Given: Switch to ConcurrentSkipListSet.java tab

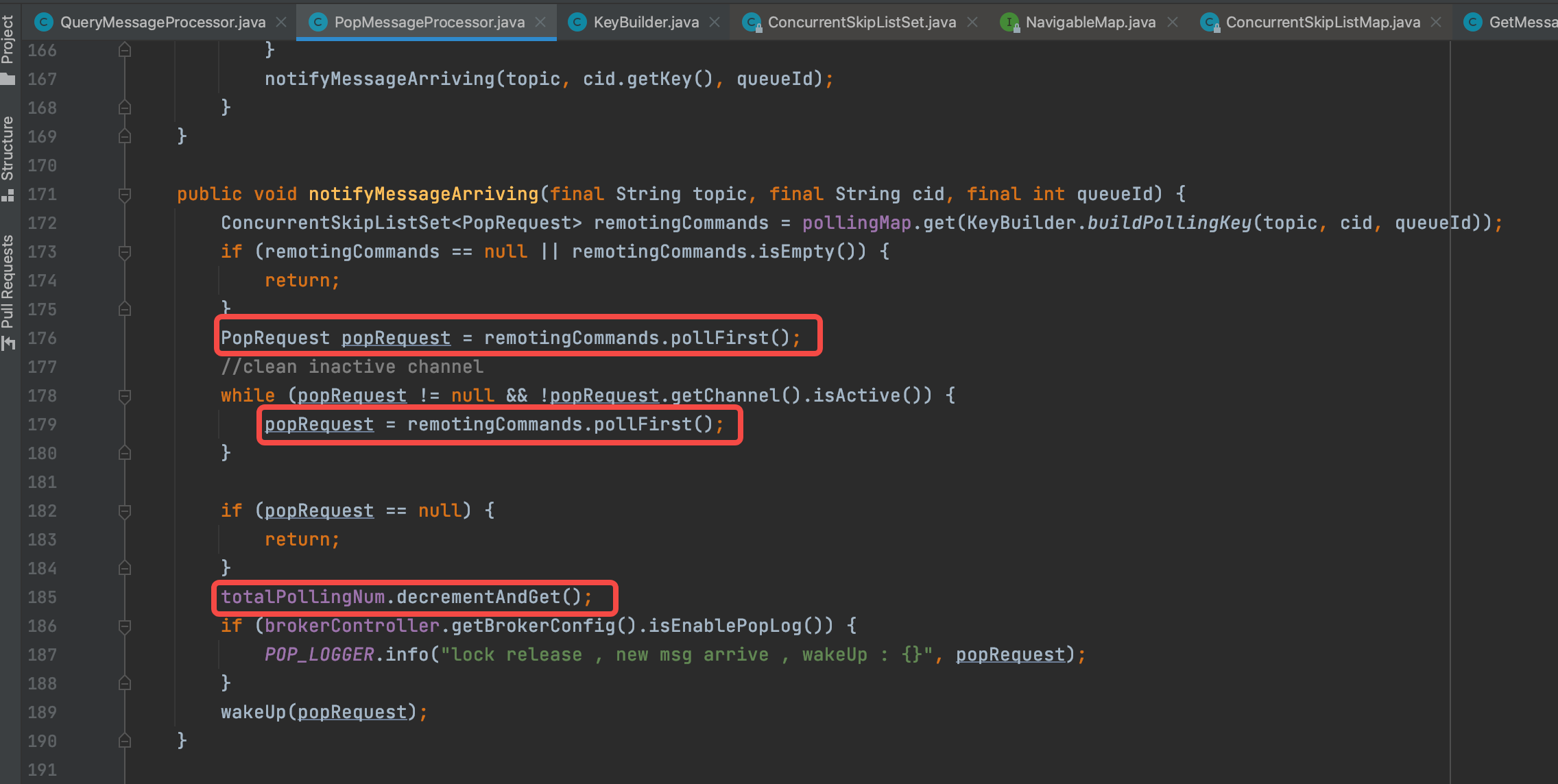Looking at the screenshot, I should click(x=861, y=22).
